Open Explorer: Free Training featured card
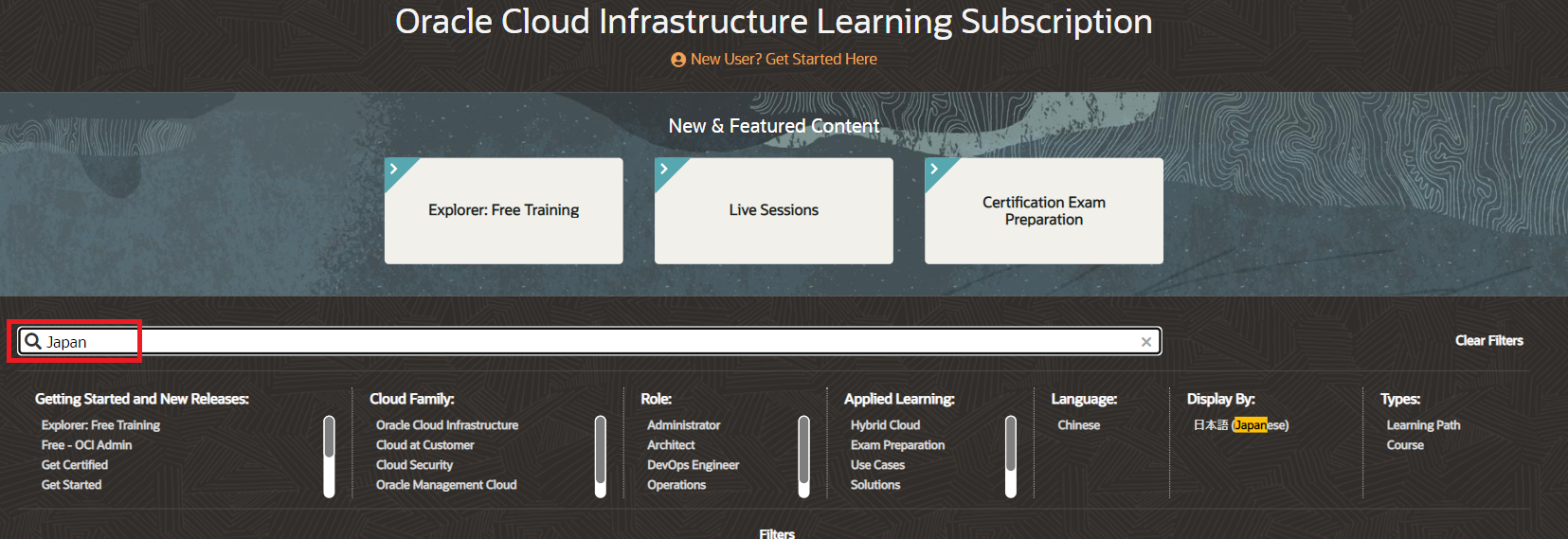Viewport: 1568px width, 539px height. (x=504, y=210)
